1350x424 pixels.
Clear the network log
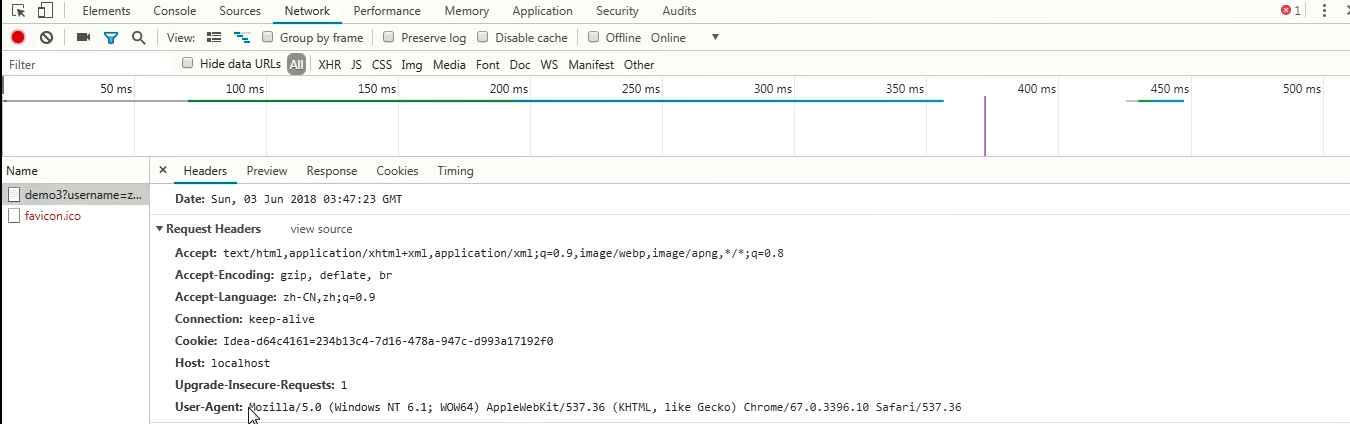tap(46, 37)
